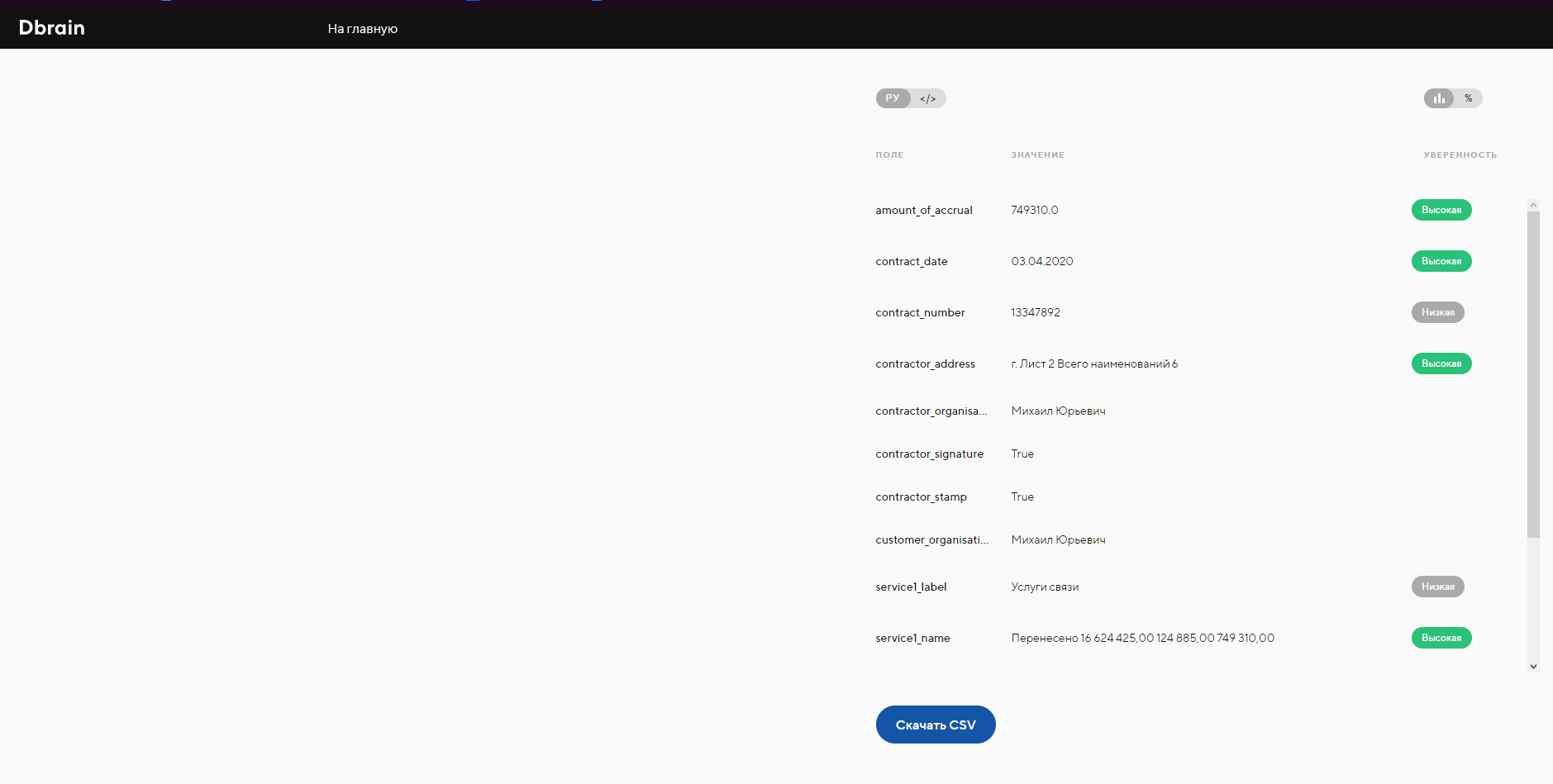Select the customer_organisati... field name
The height and width of the screenshot is (784, 1553).
[932, 540]
